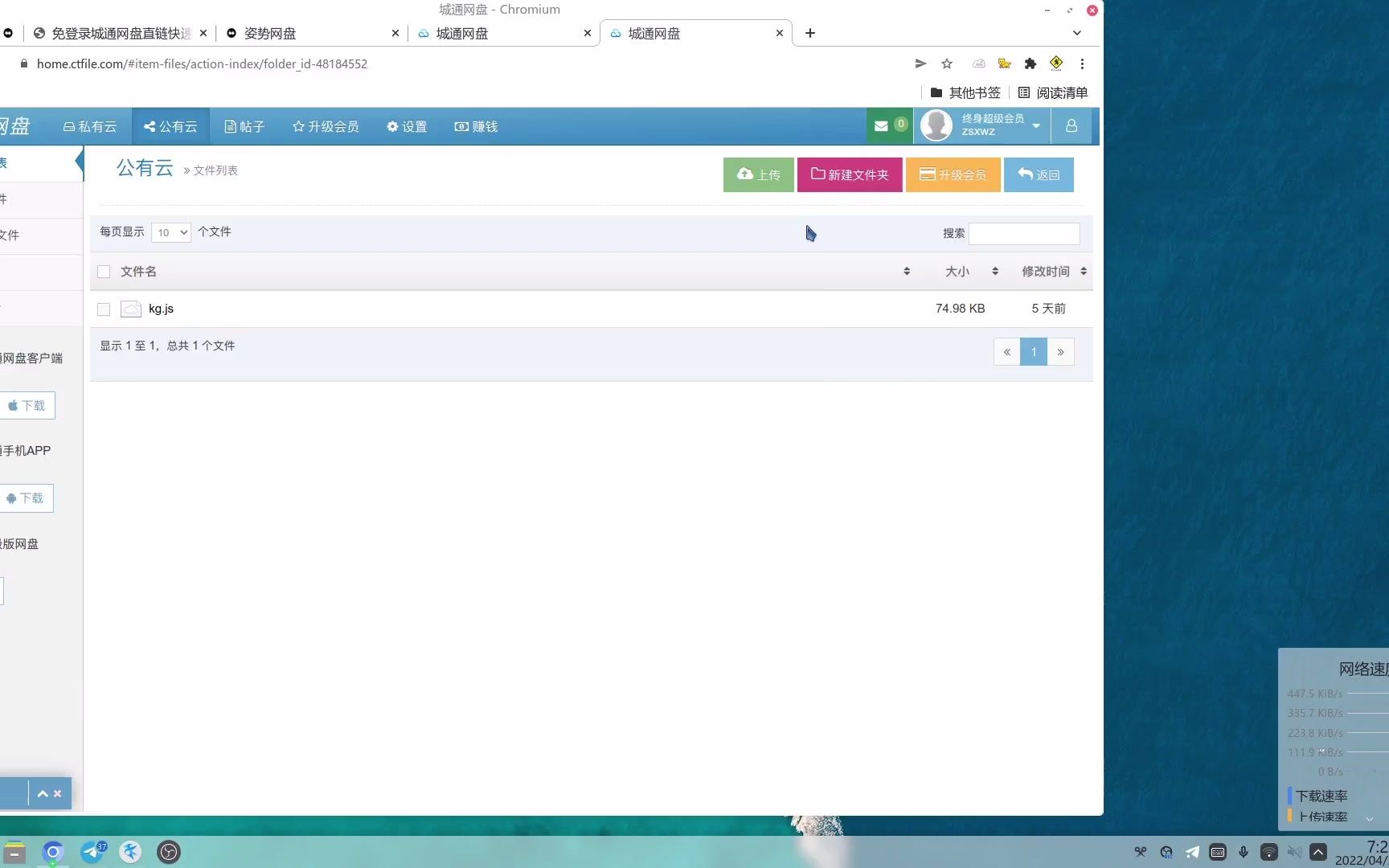Go to next page with » button
1389x868 pixels.
tap(1061, 352)
